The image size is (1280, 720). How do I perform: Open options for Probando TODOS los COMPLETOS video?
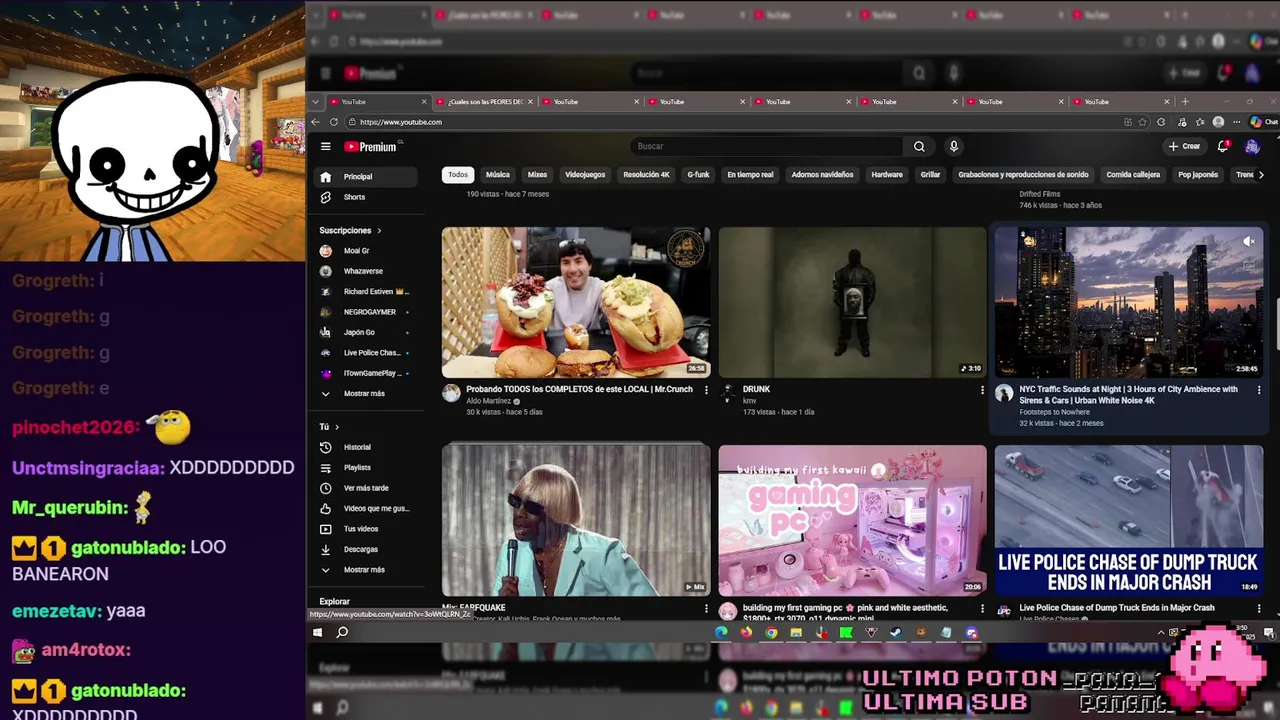click(x=706, y=390)
